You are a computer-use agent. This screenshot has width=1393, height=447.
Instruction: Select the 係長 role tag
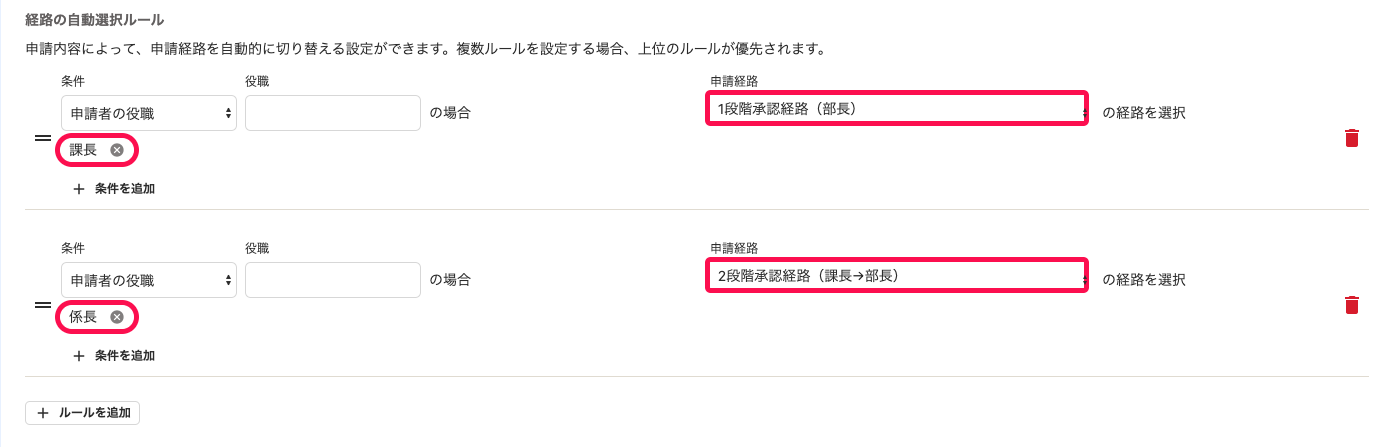(83, 317)
